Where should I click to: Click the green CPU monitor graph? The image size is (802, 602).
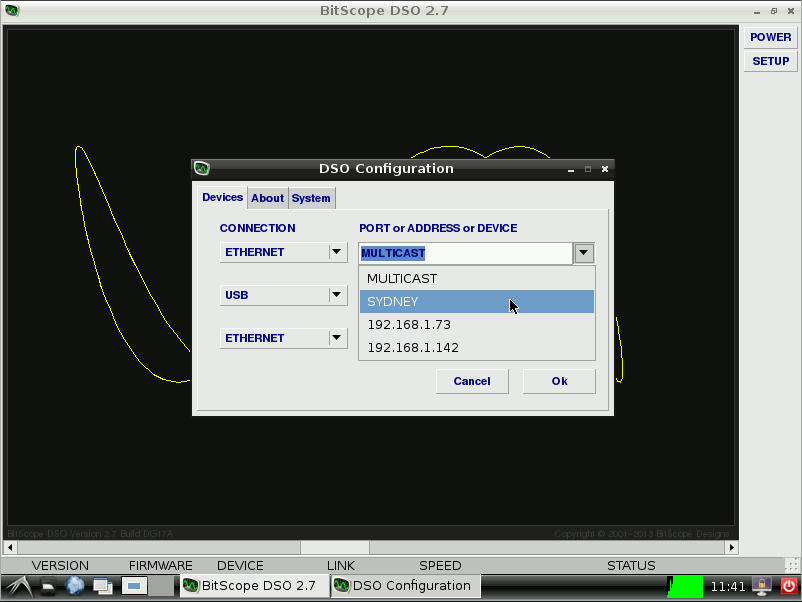[x=685, y=587]
